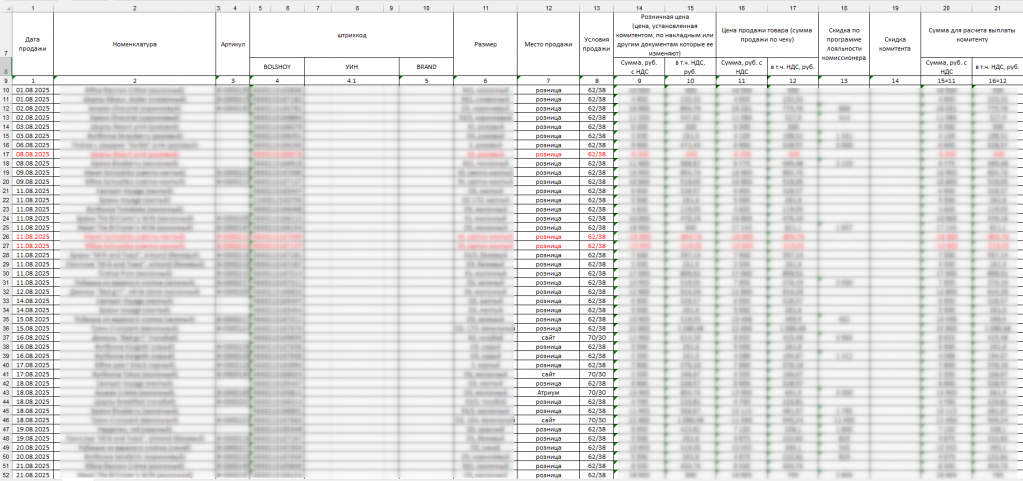Select the 'Розничная цена' header cell
This screenshot has height=481, width=1023.
pos(665,35)
